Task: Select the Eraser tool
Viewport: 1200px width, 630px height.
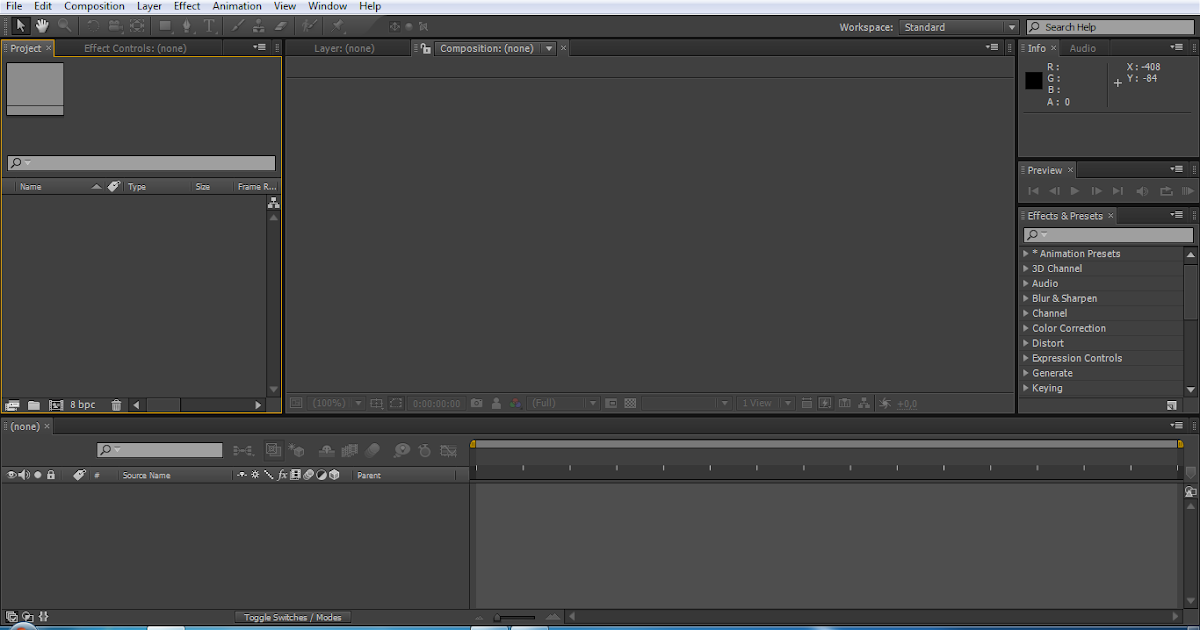Action: click(280, 26)
